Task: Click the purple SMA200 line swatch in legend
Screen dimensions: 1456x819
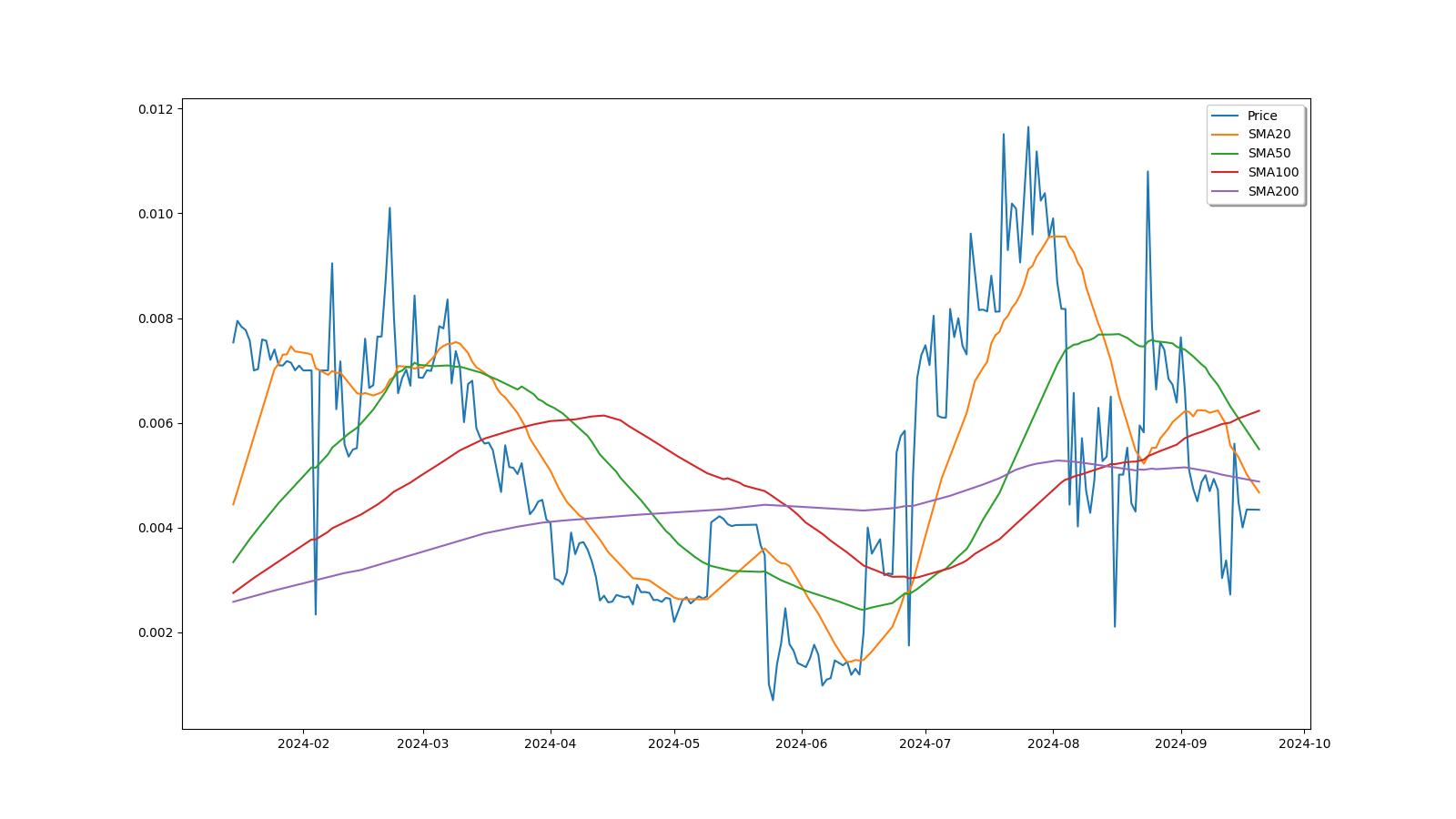Action: (1226, 192)
